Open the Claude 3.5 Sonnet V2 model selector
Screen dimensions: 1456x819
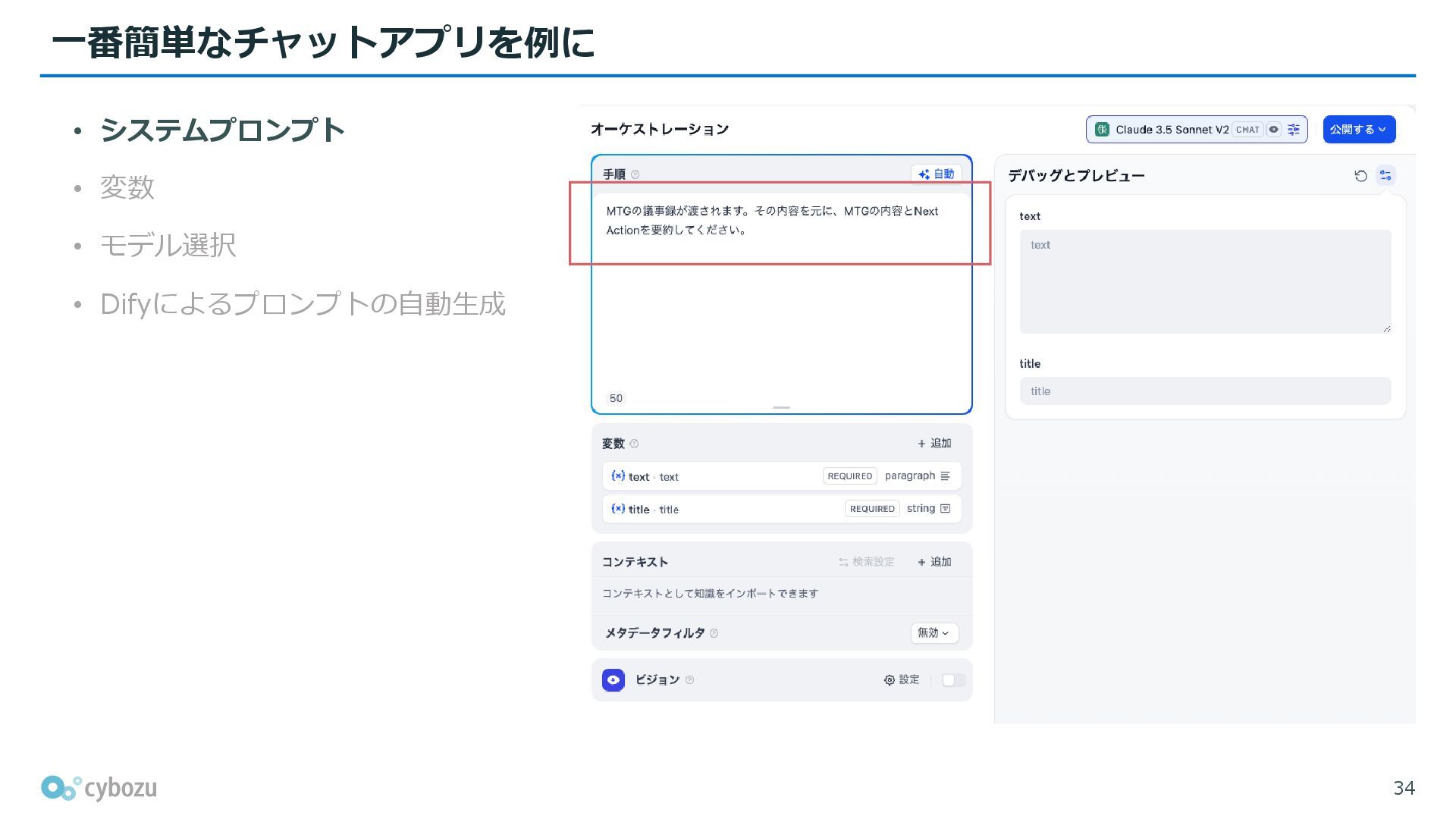(1197, 130)
